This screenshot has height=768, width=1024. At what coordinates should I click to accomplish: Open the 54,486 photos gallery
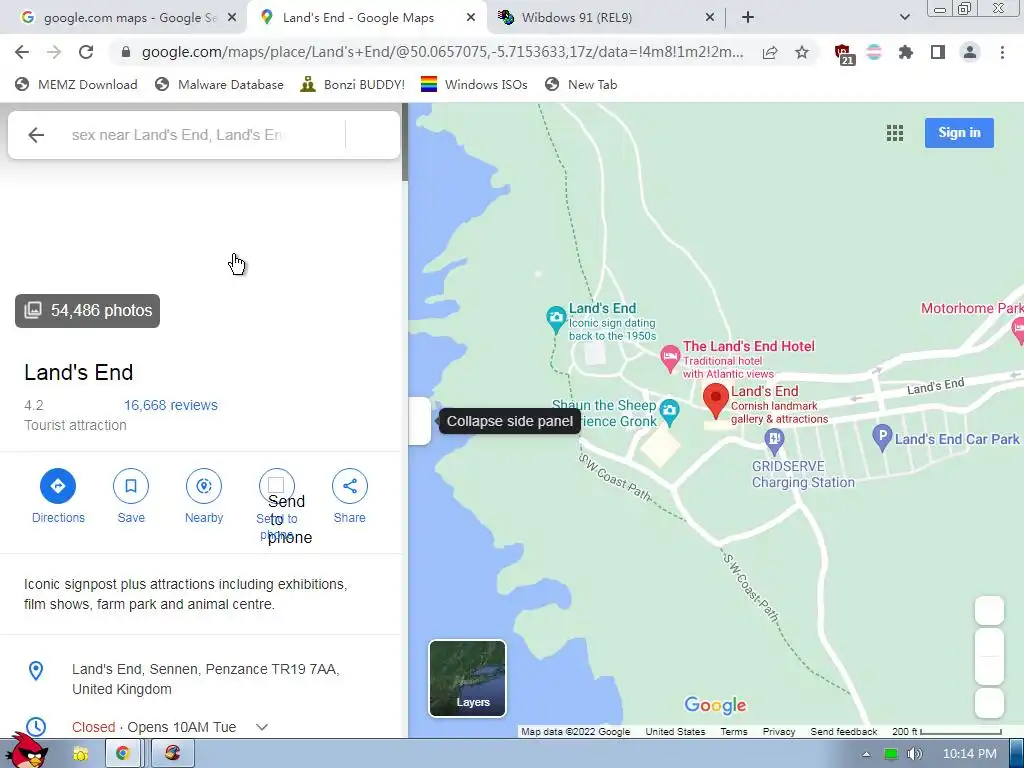point(88,311)
